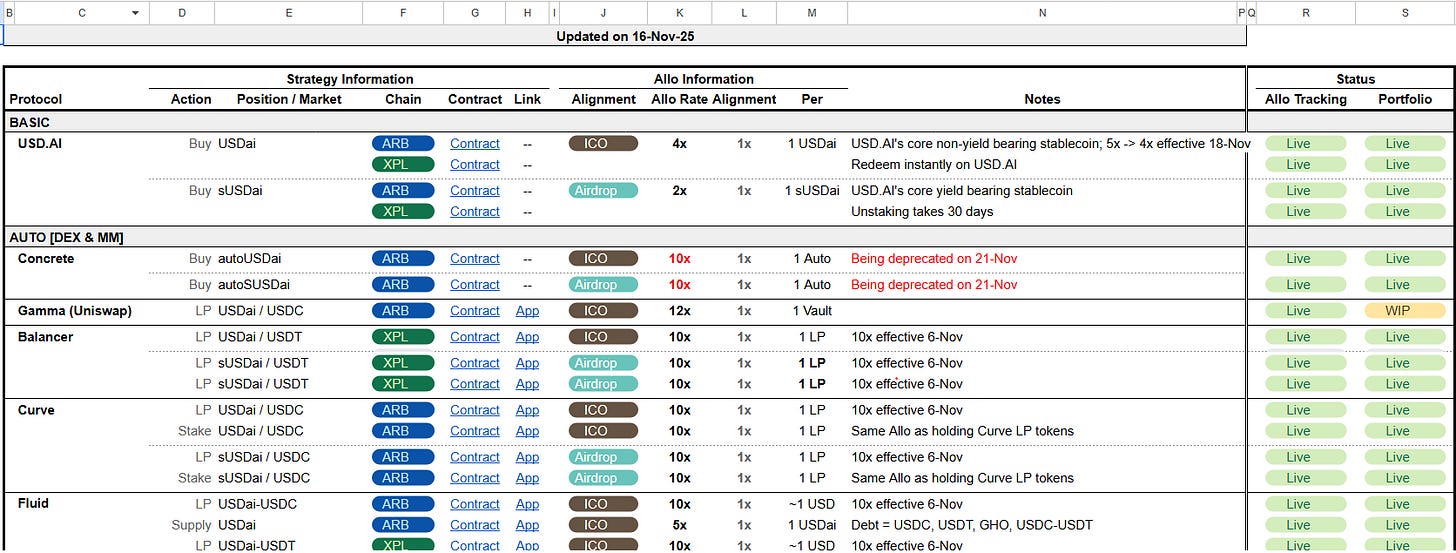Image resolution: width=1456 pixels, height=553 pixels.
Task: Click 'Allo Information' group header
Action: (x=704, y=79)
